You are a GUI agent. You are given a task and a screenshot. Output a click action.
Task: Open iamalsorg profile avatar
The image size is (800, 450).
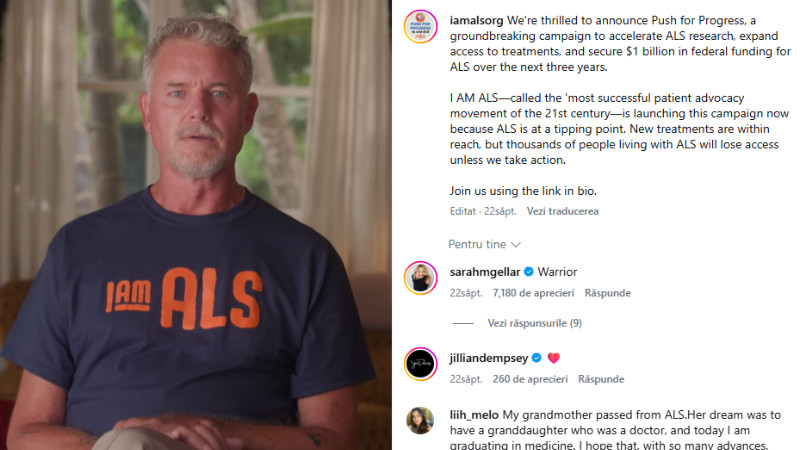pyautogui.click(x=420, y=27)
